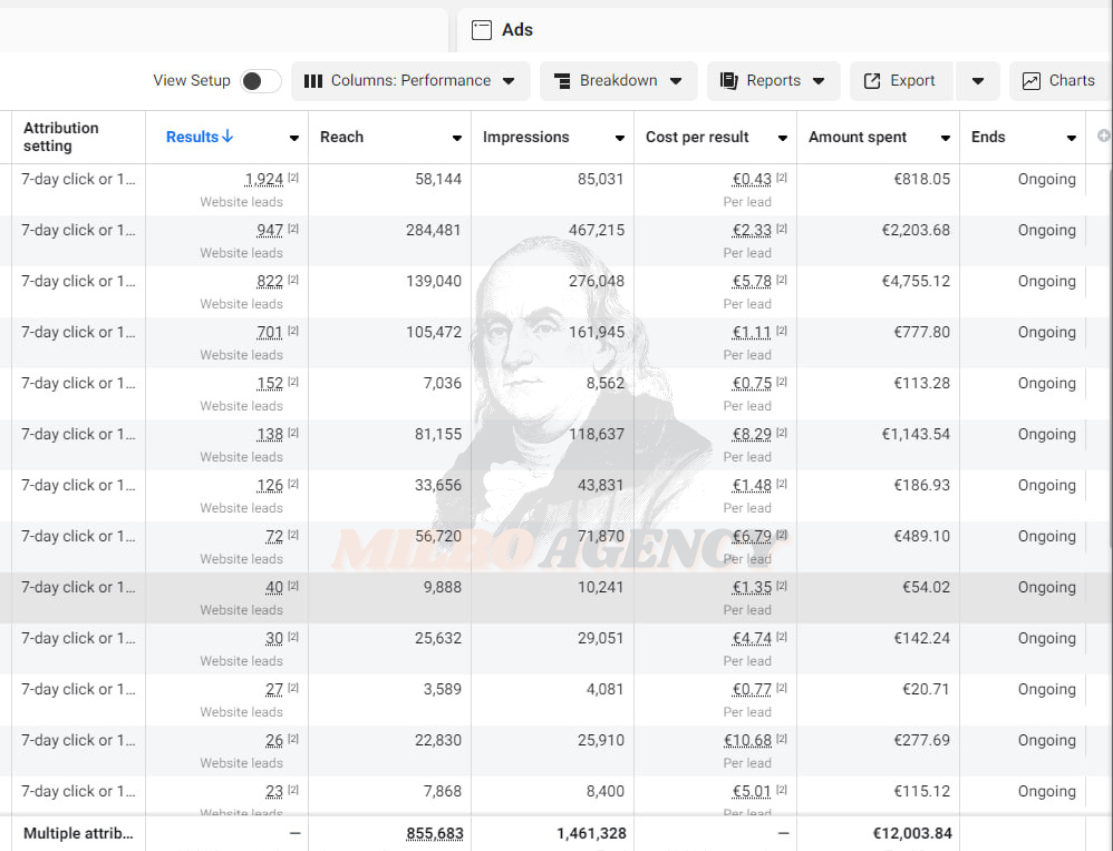Open Reach column dropdown arrow
1113x851 pixels.
[x=457, y=138]
